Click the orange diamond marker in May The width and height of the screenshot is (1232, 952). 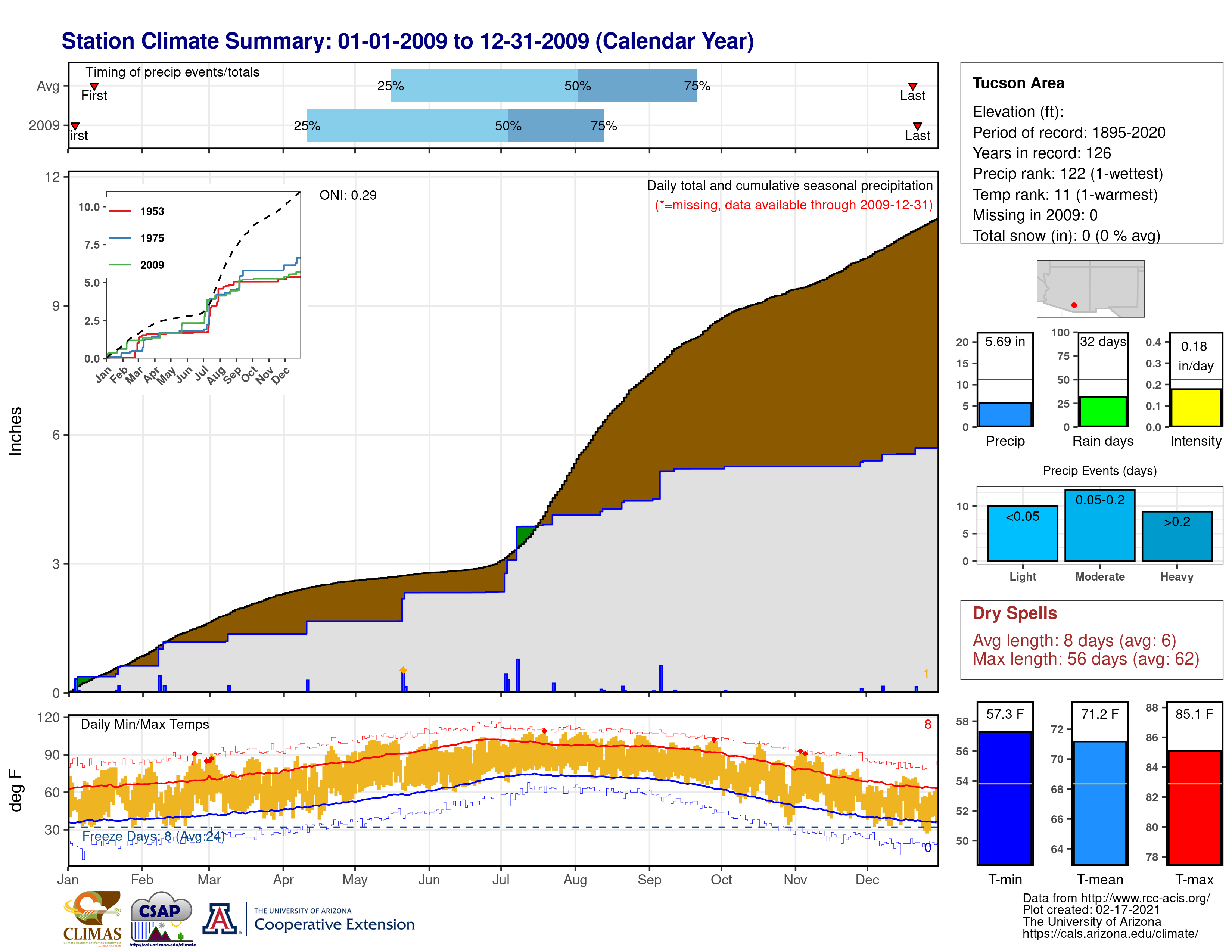pos(403,670)
